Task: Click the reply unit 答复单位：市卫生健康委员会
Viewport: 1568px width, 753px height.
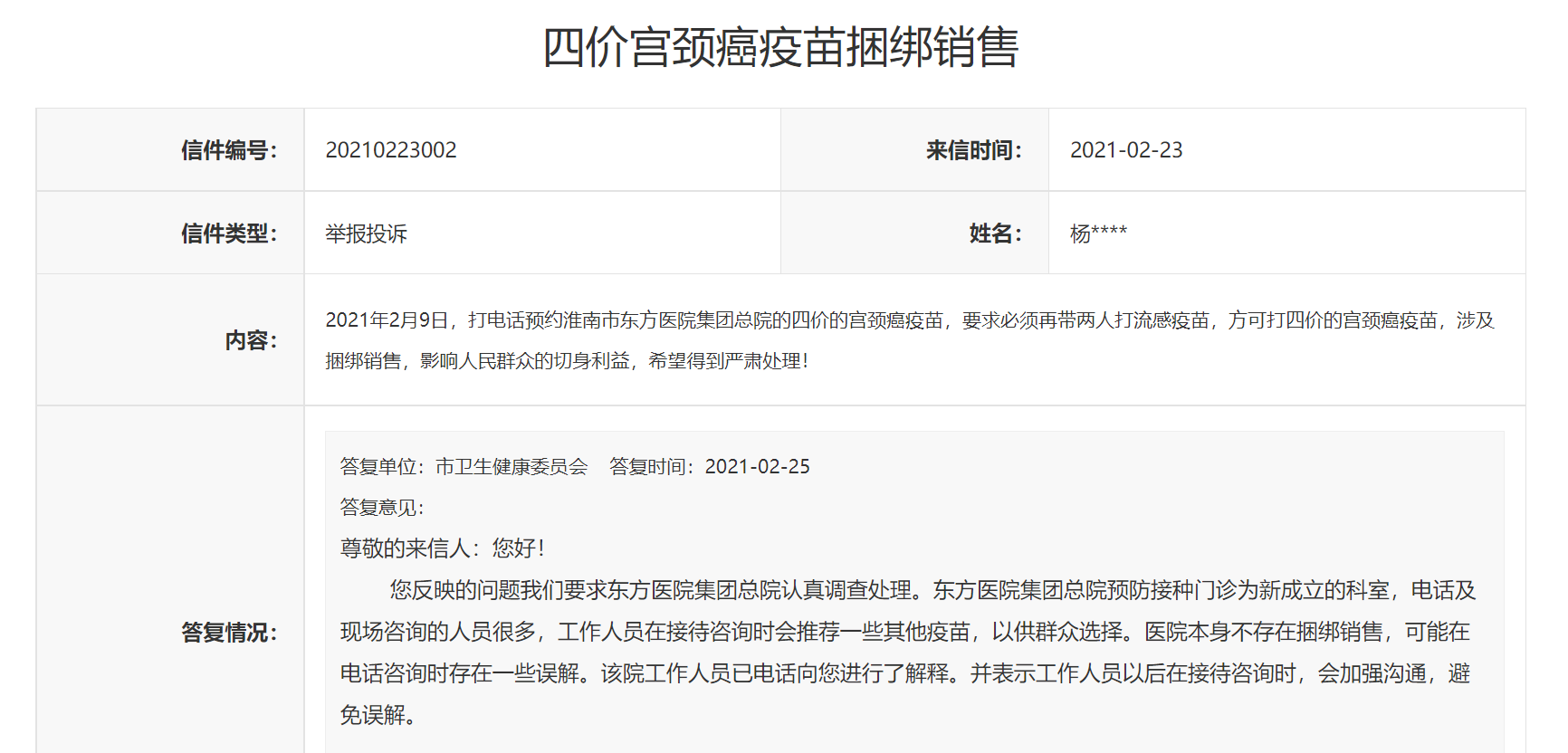Action: (464, 467)
